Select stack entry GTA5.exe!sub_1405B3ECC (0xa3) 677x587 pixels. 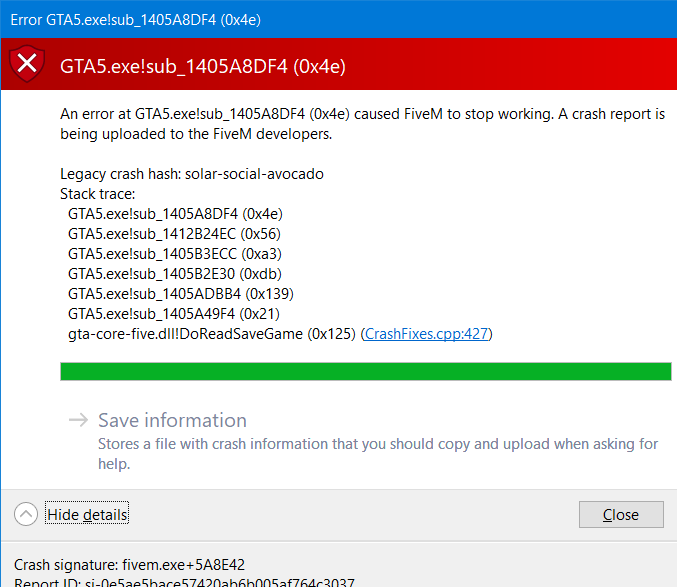(175, 254)
